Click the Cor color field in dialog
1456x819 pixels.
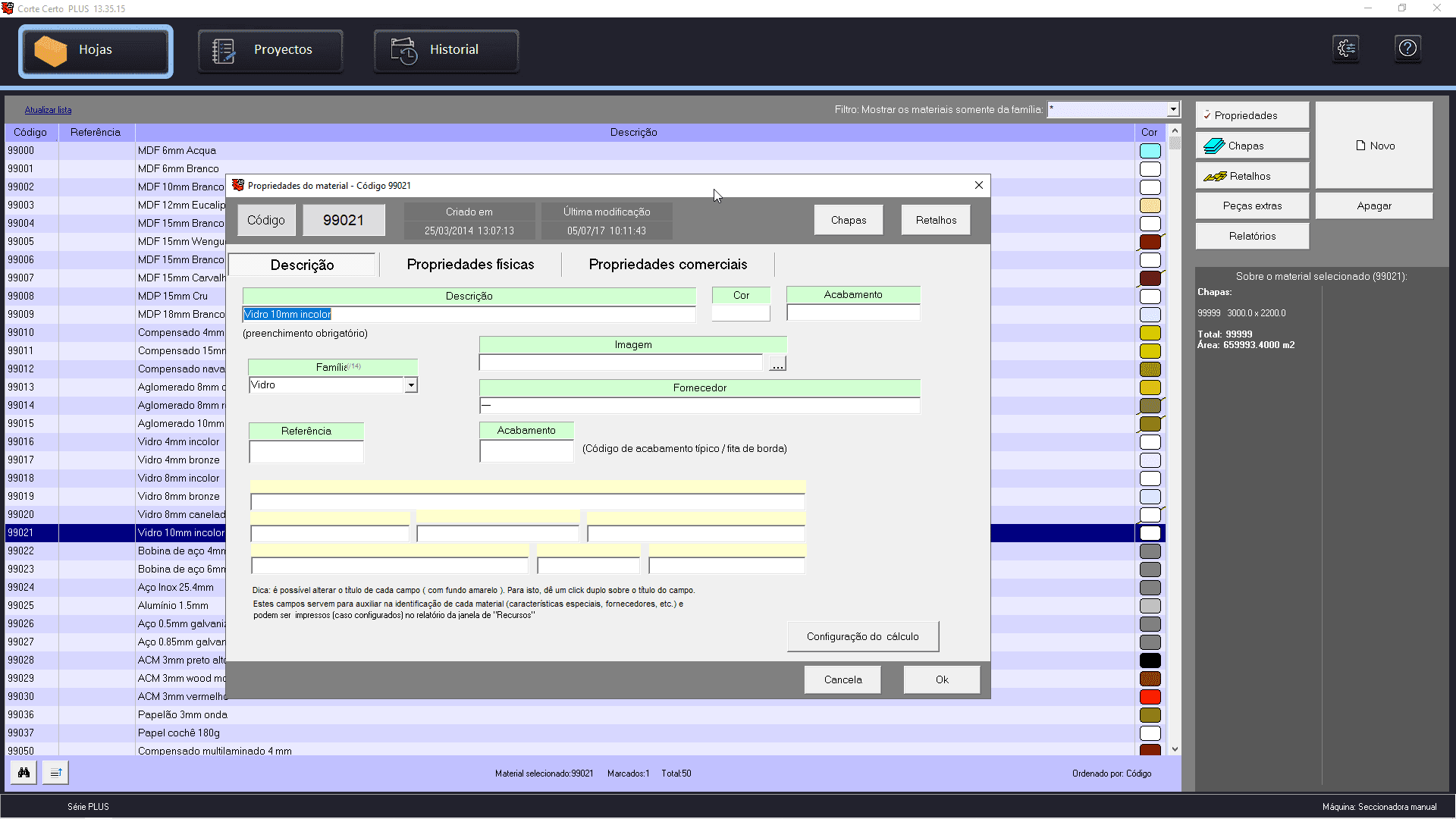(x=741, y=313)
